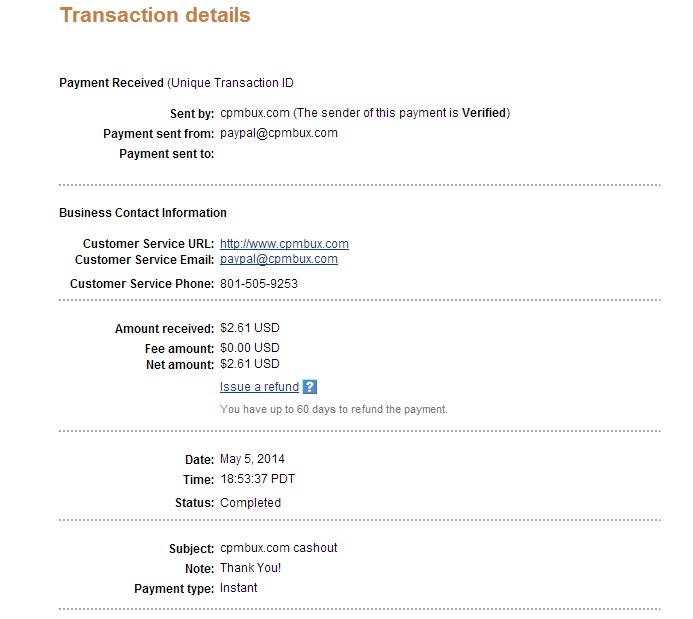Click the Fee amount value $0.00 USD
Image resolution: width=693 pixels, height=619 pixels.
point(250,348)
